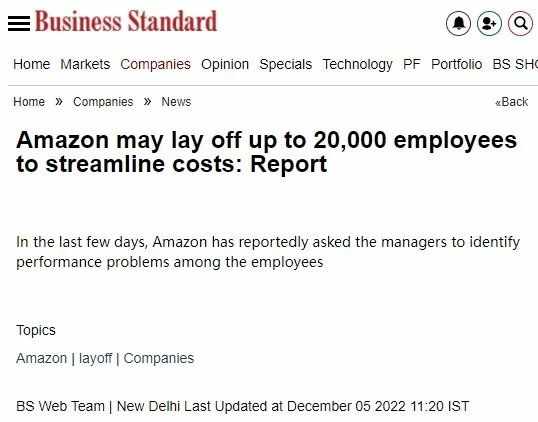538x422 pixels.
Task: Go to Home in the navigation bar
Action: tap(32, 64)
